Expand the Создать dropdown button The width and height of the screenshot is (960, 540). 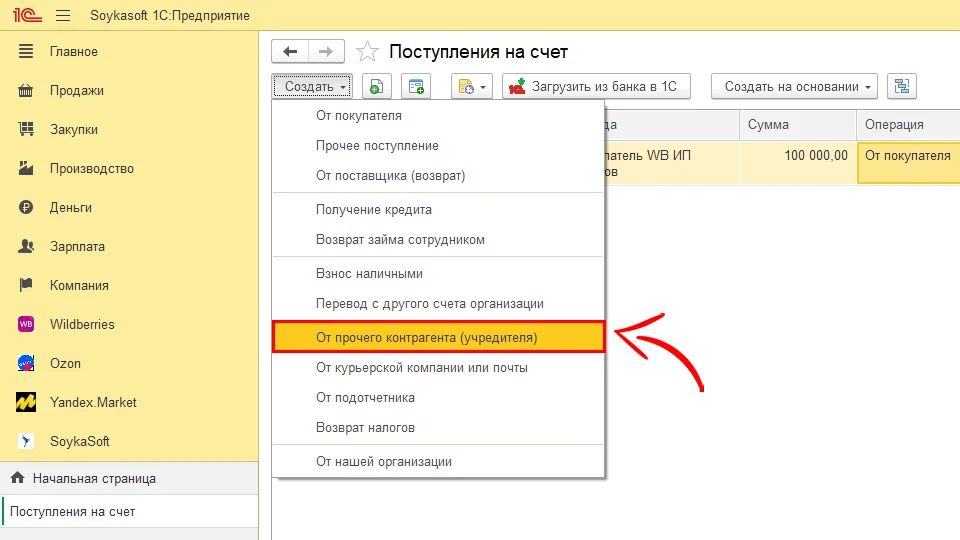[x=313, y=87]
